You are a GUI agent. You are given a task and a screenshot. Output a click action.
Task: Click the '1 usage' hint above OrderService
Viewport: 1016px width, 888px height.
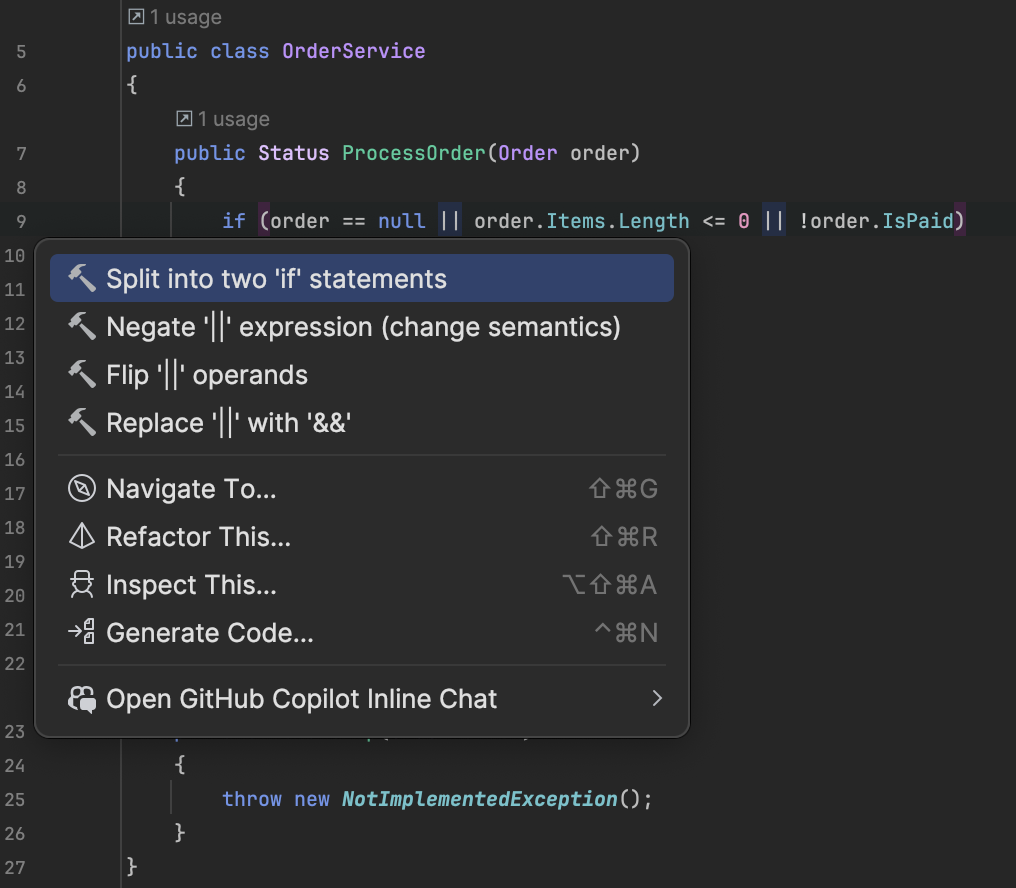click(x=176, y=17)
